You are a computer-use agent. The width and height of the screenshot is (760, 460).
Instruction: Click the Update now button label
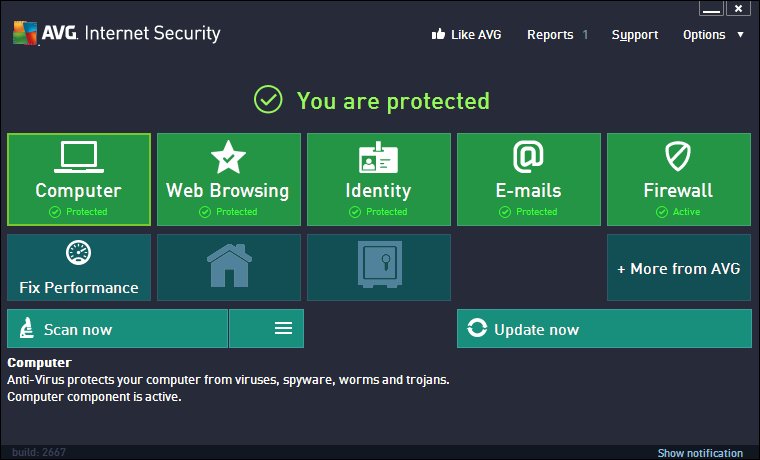[x=537, y=330]
